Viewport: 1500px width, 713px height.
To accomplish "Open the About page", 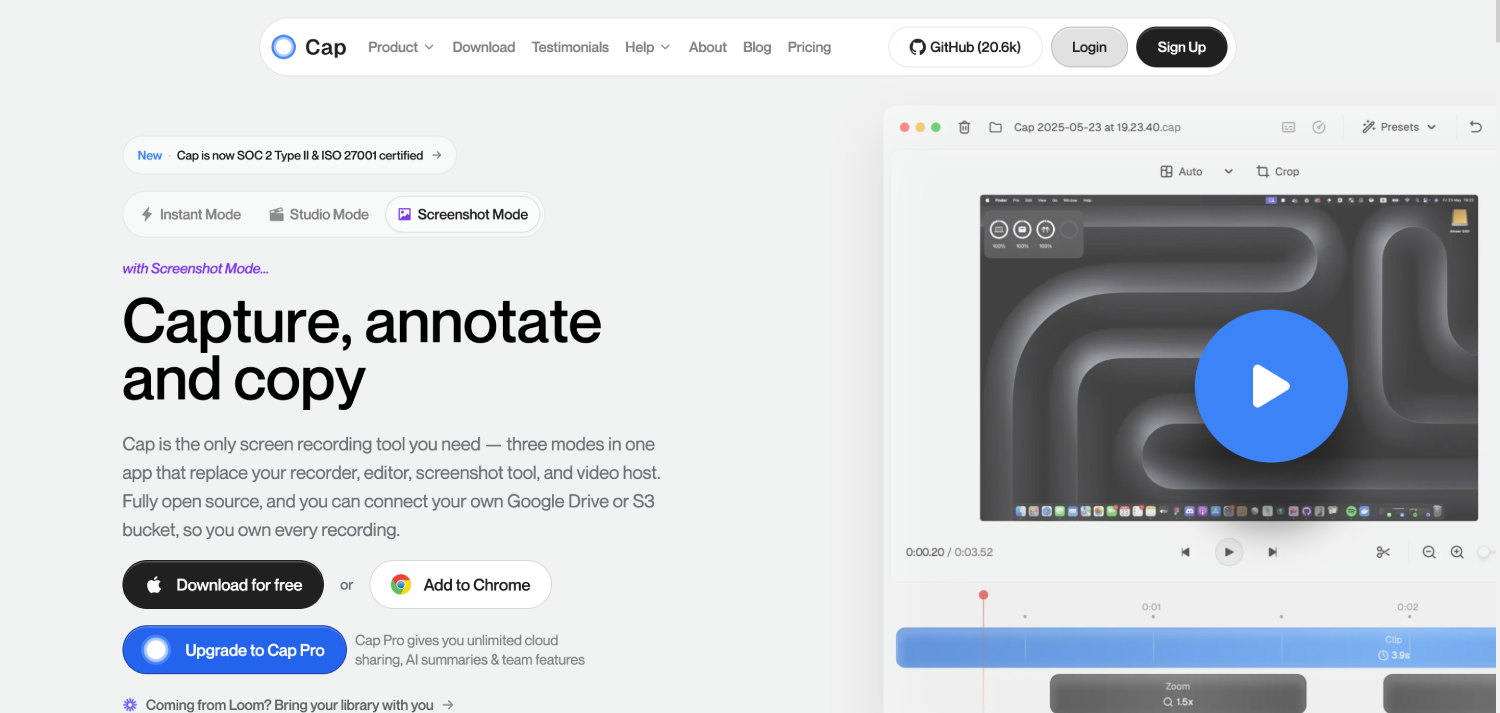I will pos(707,47).
